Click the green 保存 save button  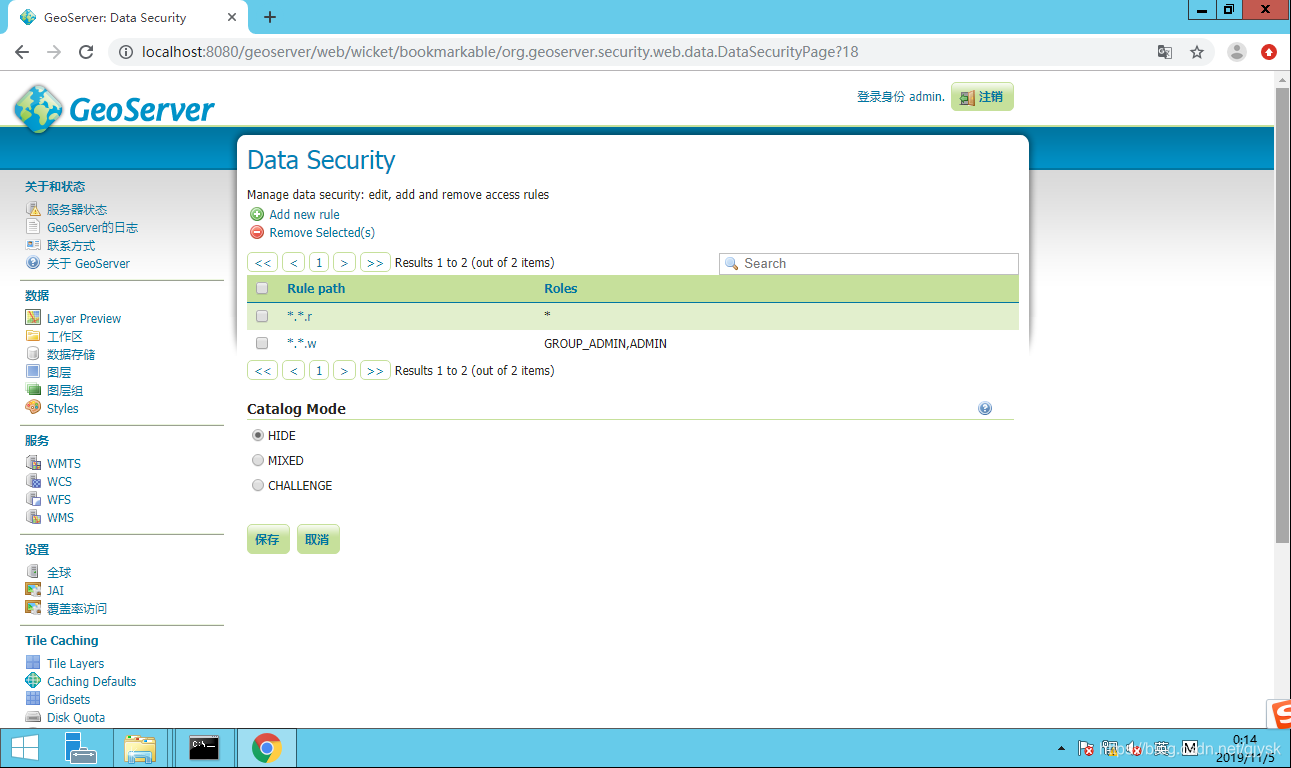pos(267,539)
